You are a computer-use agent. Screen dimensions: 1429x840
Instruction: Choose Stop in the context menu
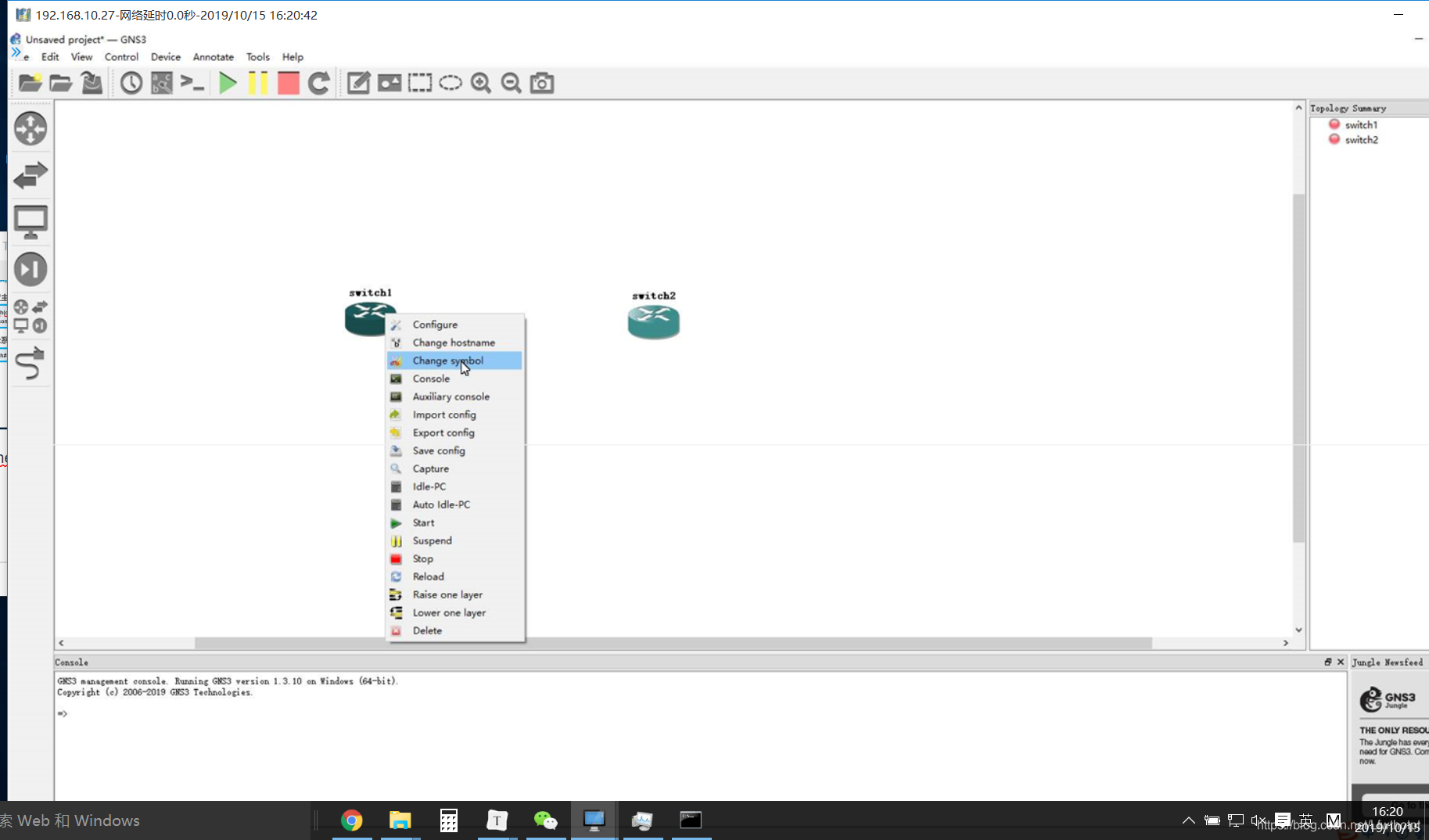tap(454, 558)
